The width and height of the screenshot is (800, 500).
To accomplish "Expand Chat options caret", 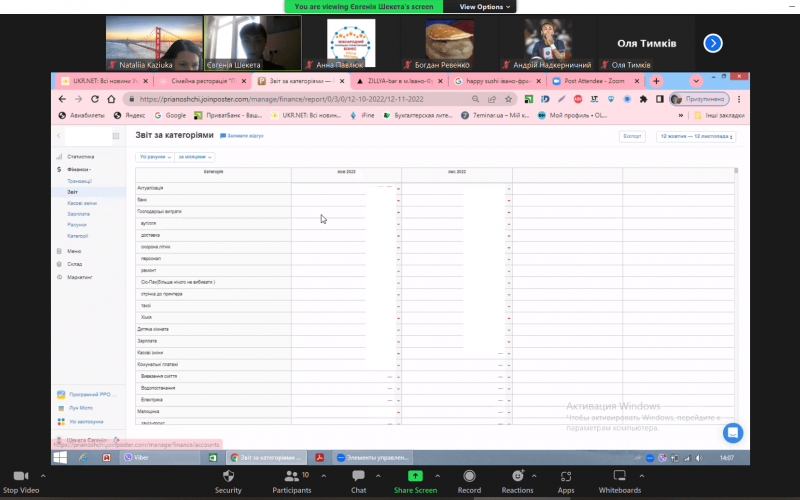I will tap(378, 476).
